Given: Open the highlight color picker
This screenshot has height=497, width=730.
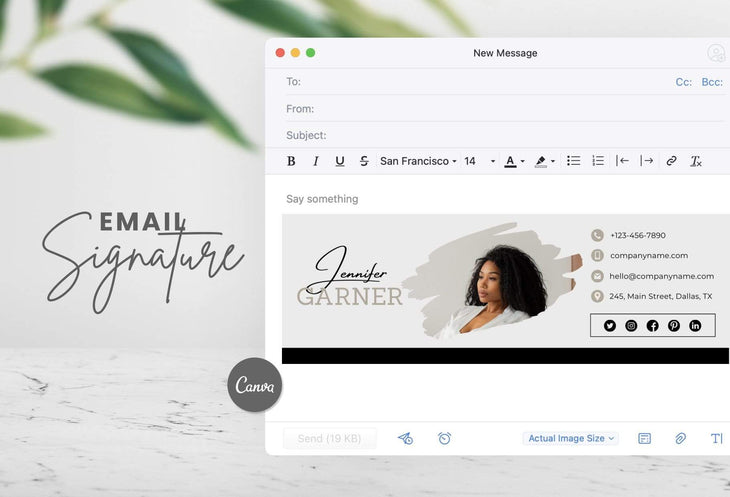Looking at the screenshot, I should (x=544, y=161).
